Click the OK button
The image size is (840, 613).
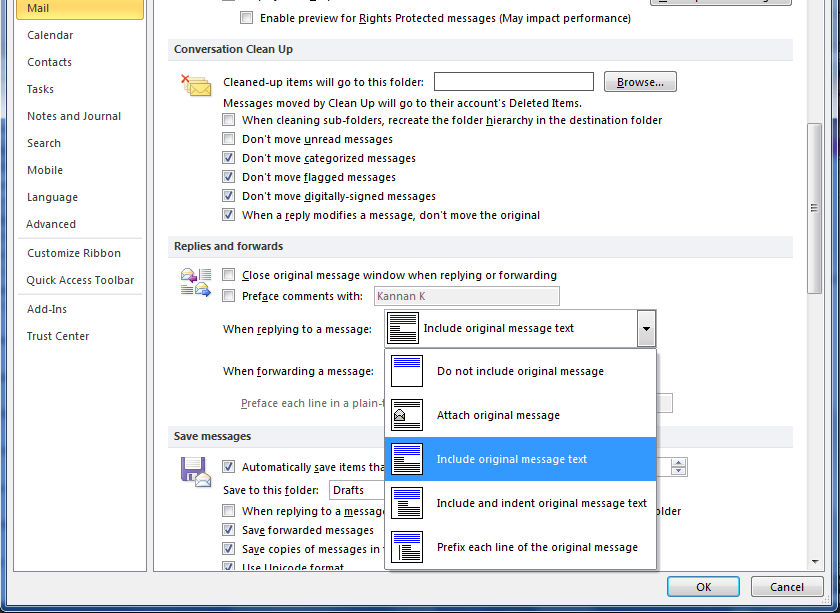(703, 586)
